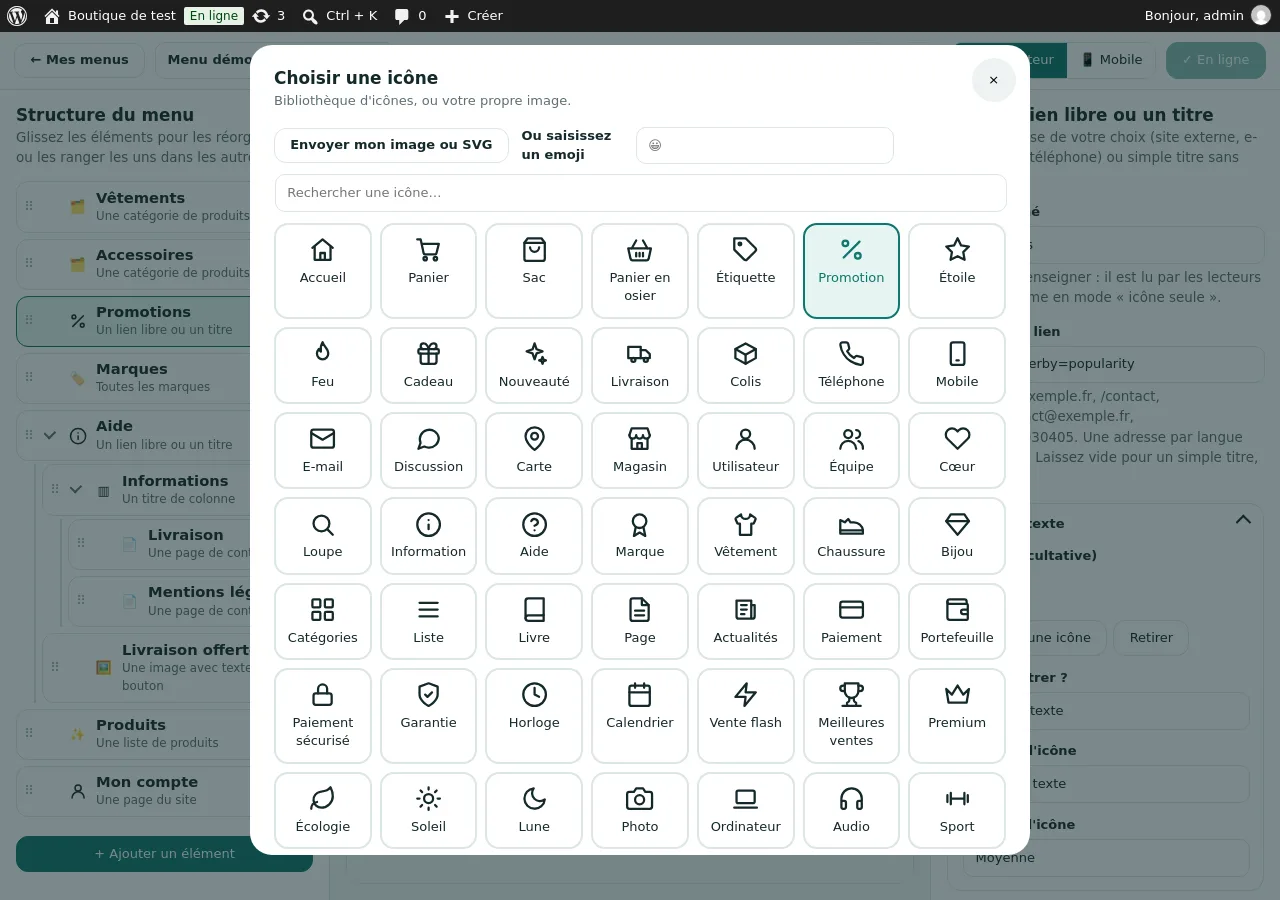1280x900 pixels.
Task: Toggle the En ligne status button
Action: 1216,60
